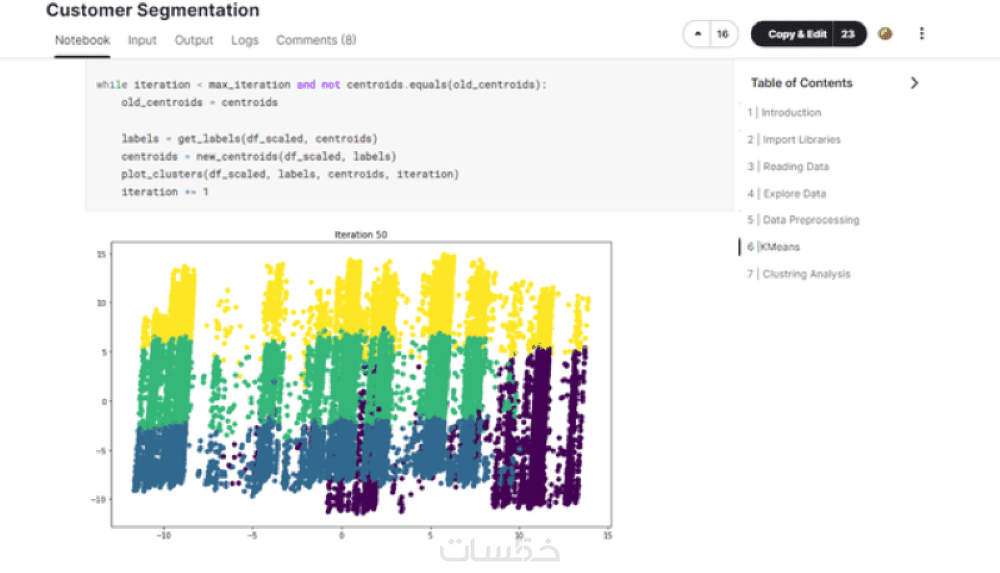Image resolution: width=1000 pixels, height=573 pixels.
Task: Select KMeans in the Table of Contents
Action: point(780,247)
